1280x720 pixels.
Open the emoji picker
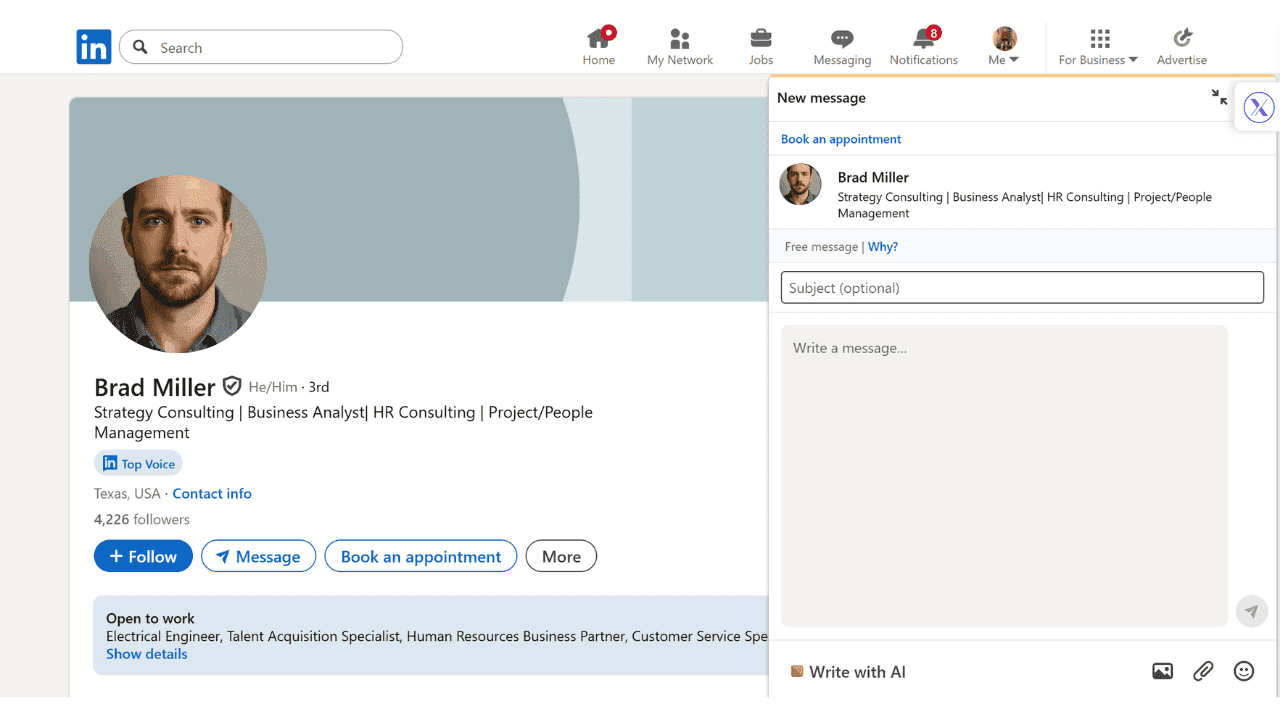[1244, 672]
